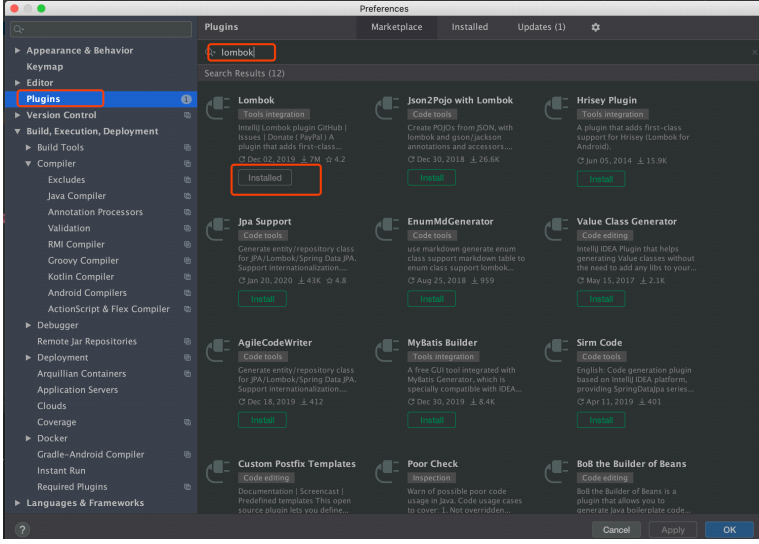Click the MyBatis Builder plugin icon

coord(387,350)
